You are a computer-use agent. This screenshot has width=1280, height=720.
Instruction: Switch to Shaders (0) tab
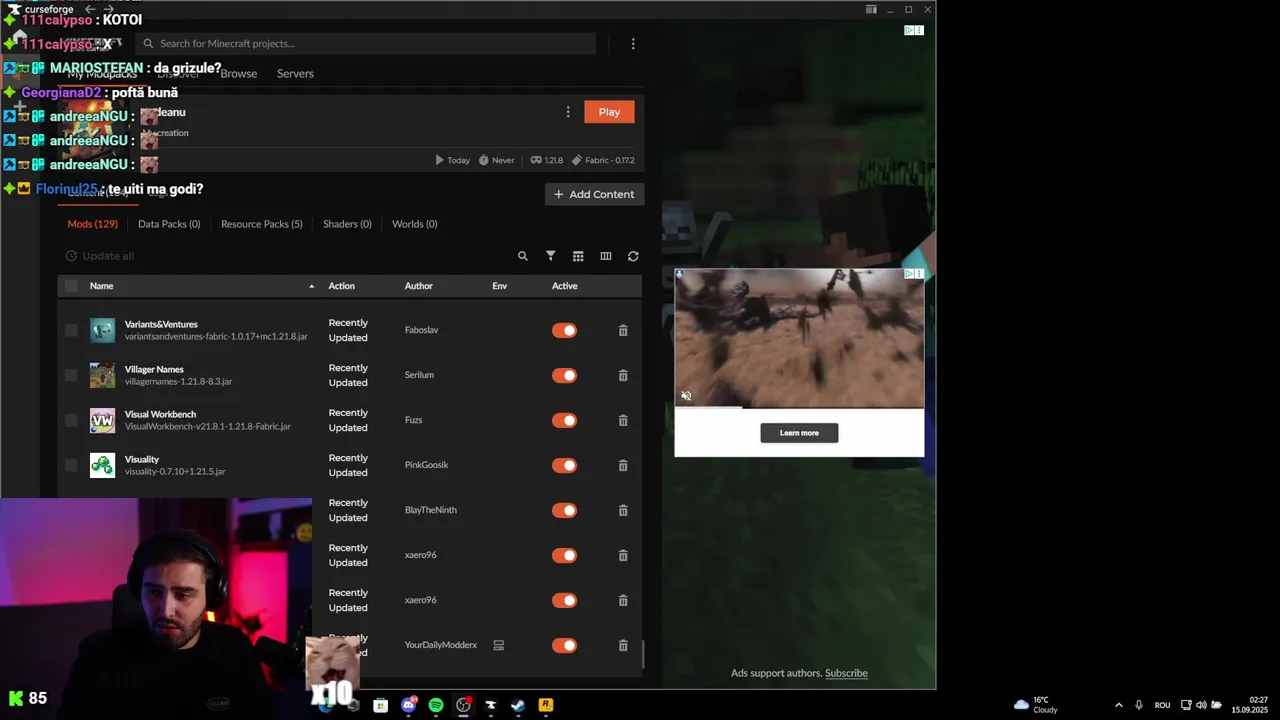pyautogui.click(x=347, y=224)
